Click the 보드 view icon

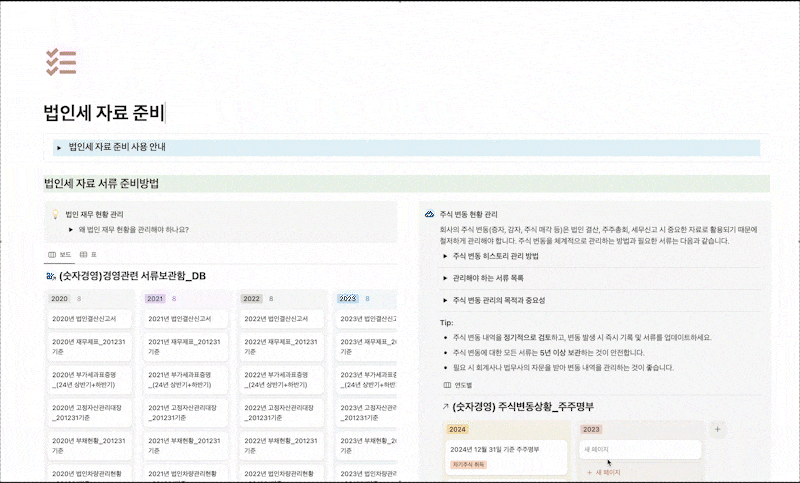tap(52, 254)
